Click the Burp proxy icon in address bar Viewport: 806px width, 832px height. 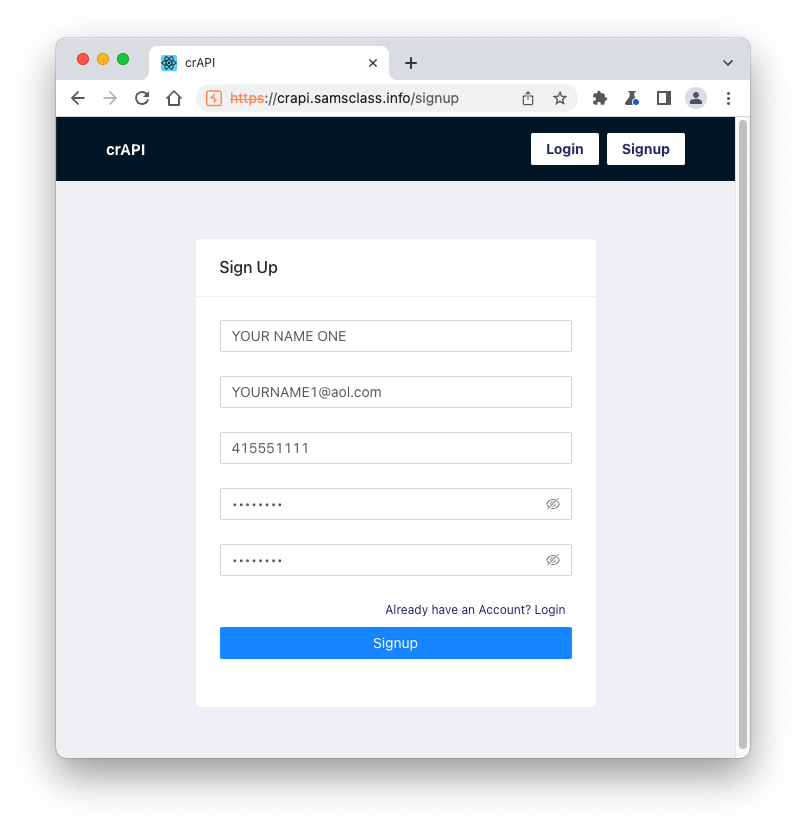pyautogui.click(x=214, y=98)
